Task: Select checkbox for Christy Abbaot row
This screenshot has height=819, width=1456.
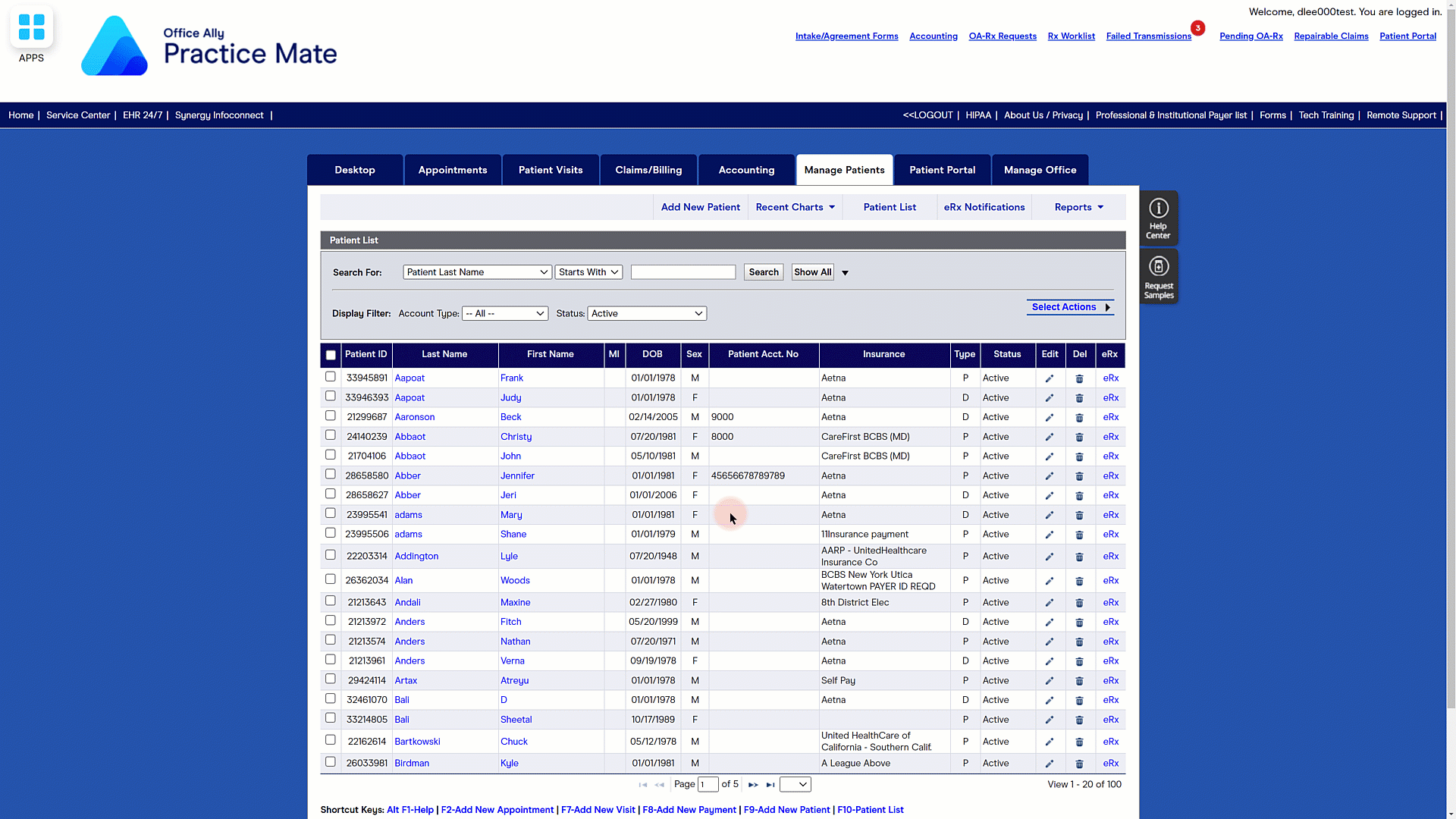Action: pos(330,435)
